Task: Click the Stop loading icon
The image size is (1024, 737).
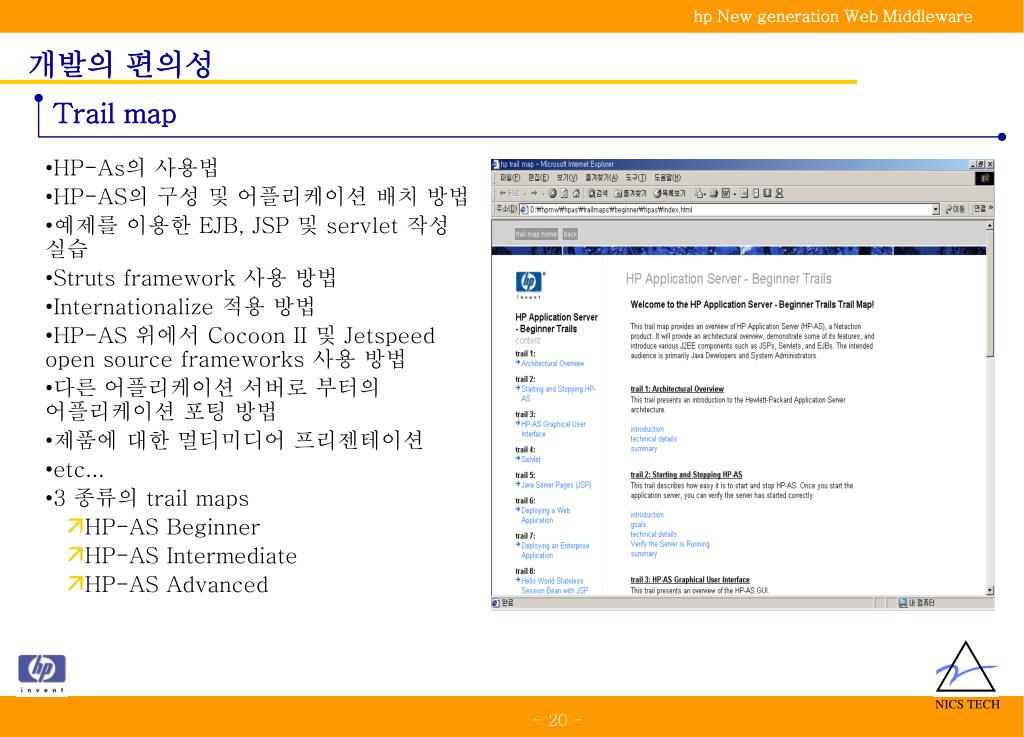Action: [x=552, y=193]
